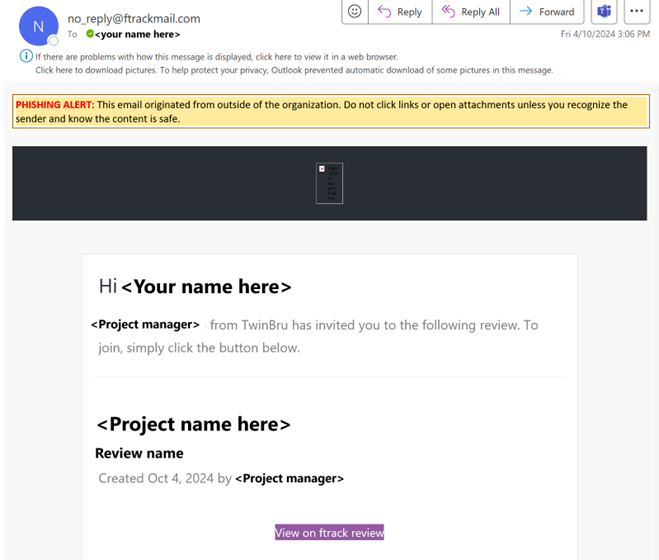Click the sender avatar with letter N
This screenshot has height=560, width=659.
coord(39,26)
